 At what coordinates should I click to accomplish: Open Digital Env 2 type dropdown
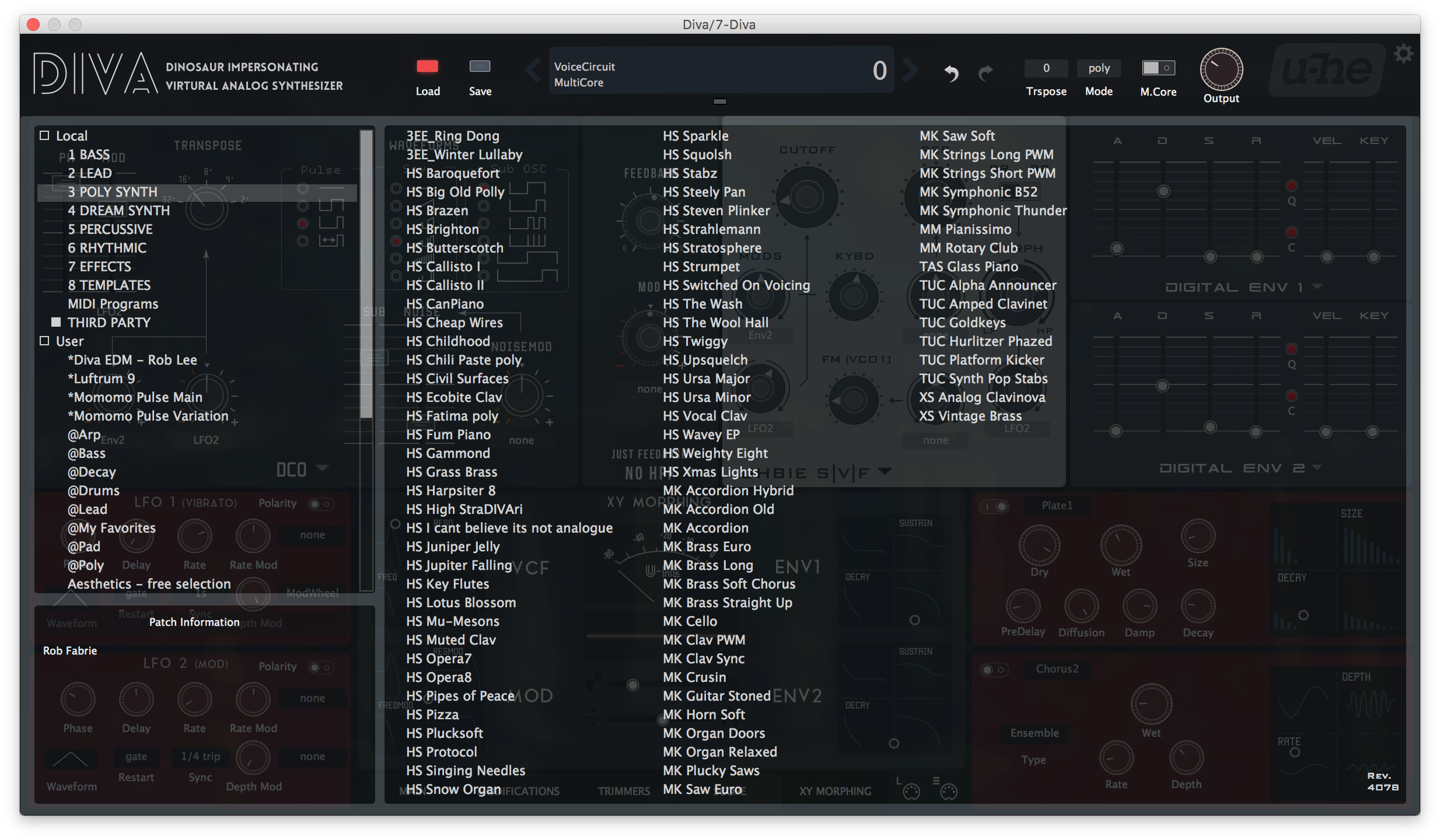click(1240, 468)
